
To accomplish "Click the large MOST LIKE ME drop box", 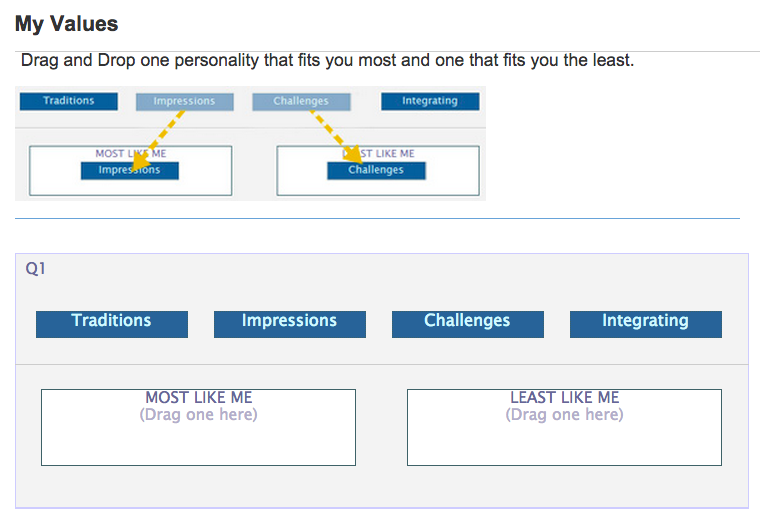I will coord(198,440).
